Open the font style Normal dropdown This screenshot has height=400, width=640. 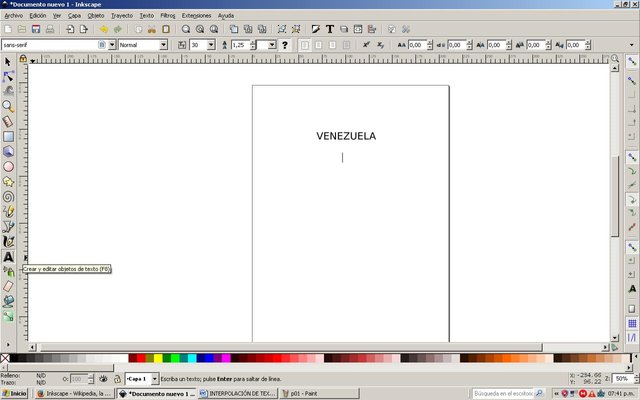[163, 45]
